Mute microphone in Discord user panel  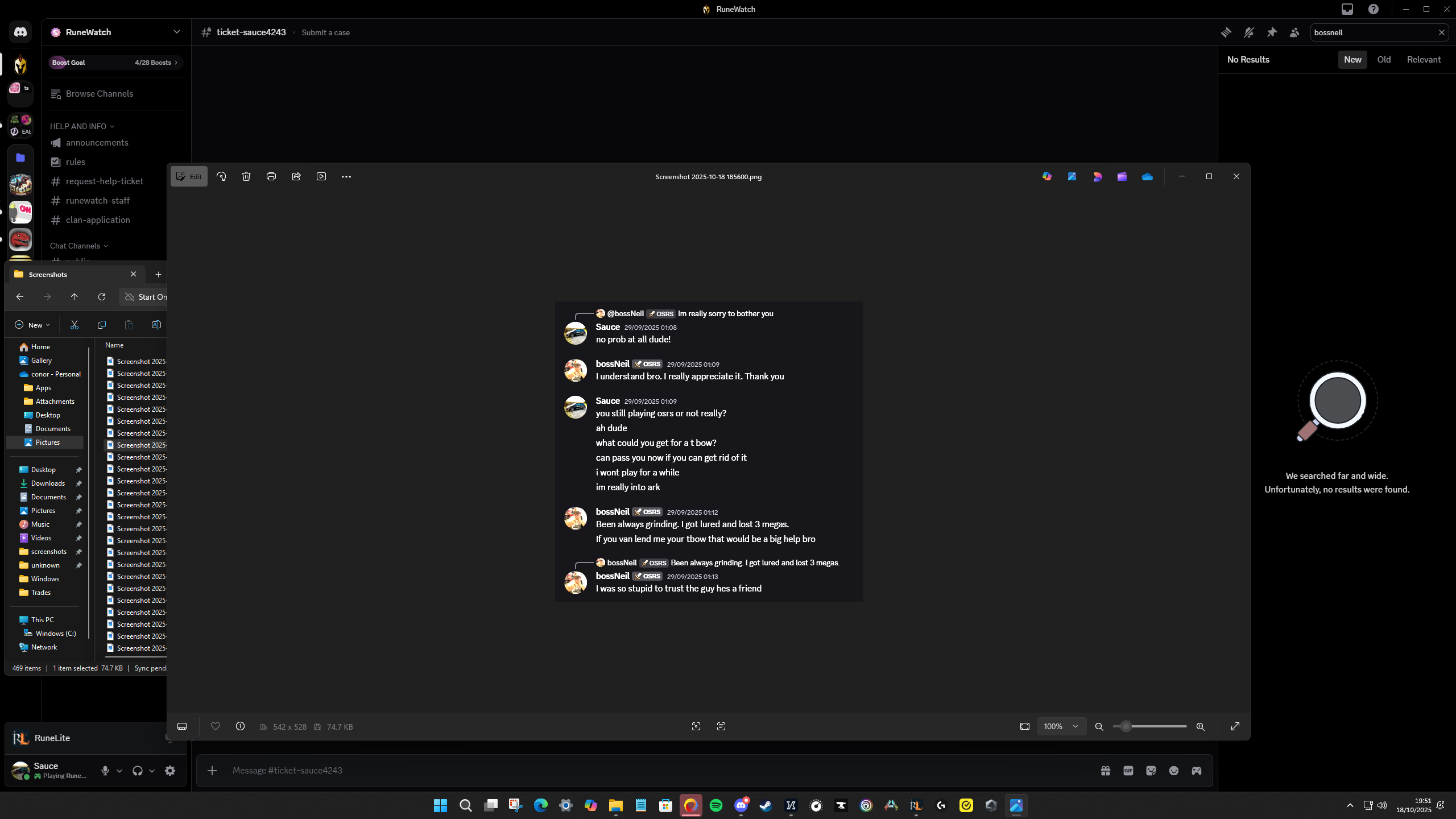[x=105, y=771]
